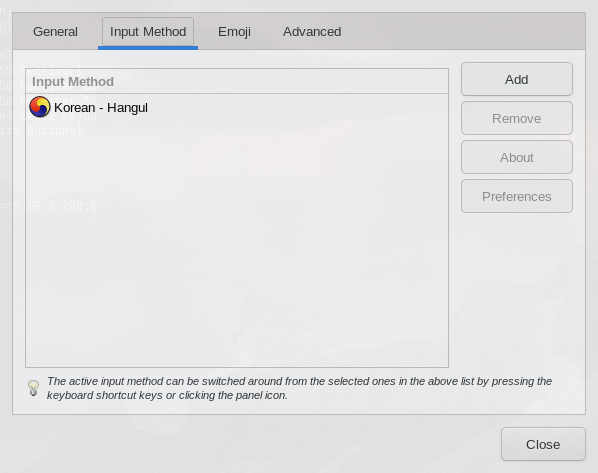The width and height of the screenshot is (598, 473).
Task: Click the Korean taegeuk flag icon
Action: 40,107
